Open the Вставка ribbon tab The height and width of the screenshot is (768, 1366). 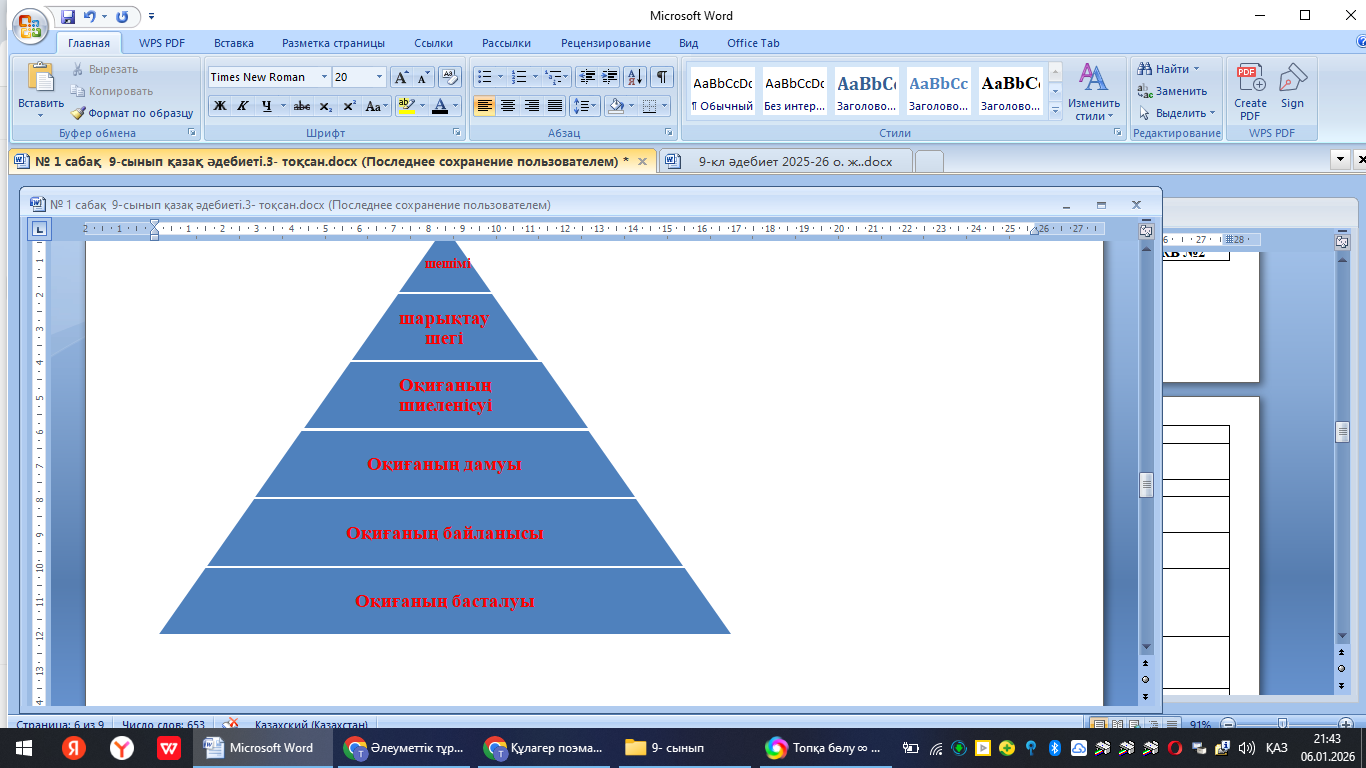click(233, 43)
